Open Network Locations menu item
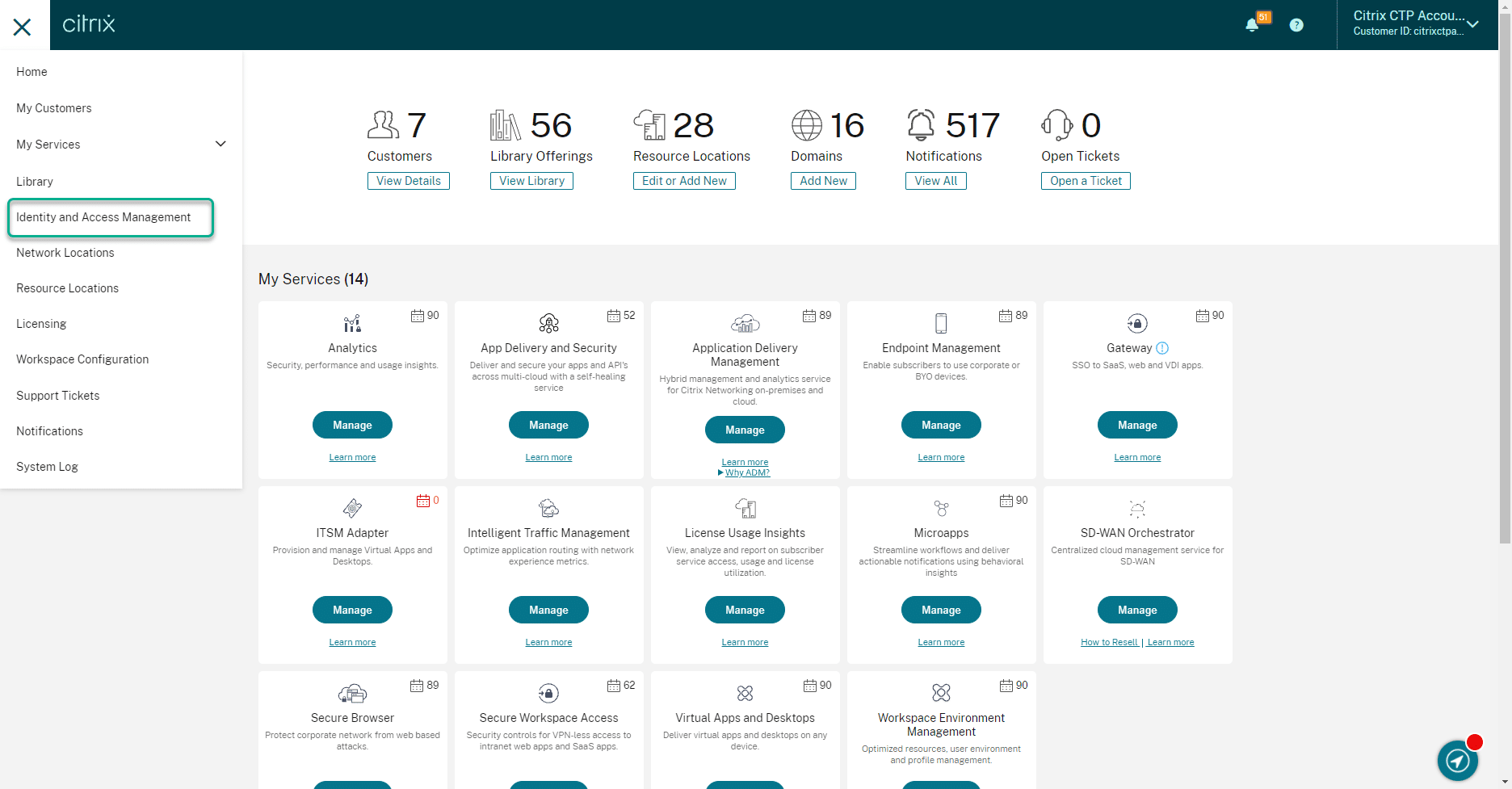The width and height of the screenshot is (1512, 789). 65,253
